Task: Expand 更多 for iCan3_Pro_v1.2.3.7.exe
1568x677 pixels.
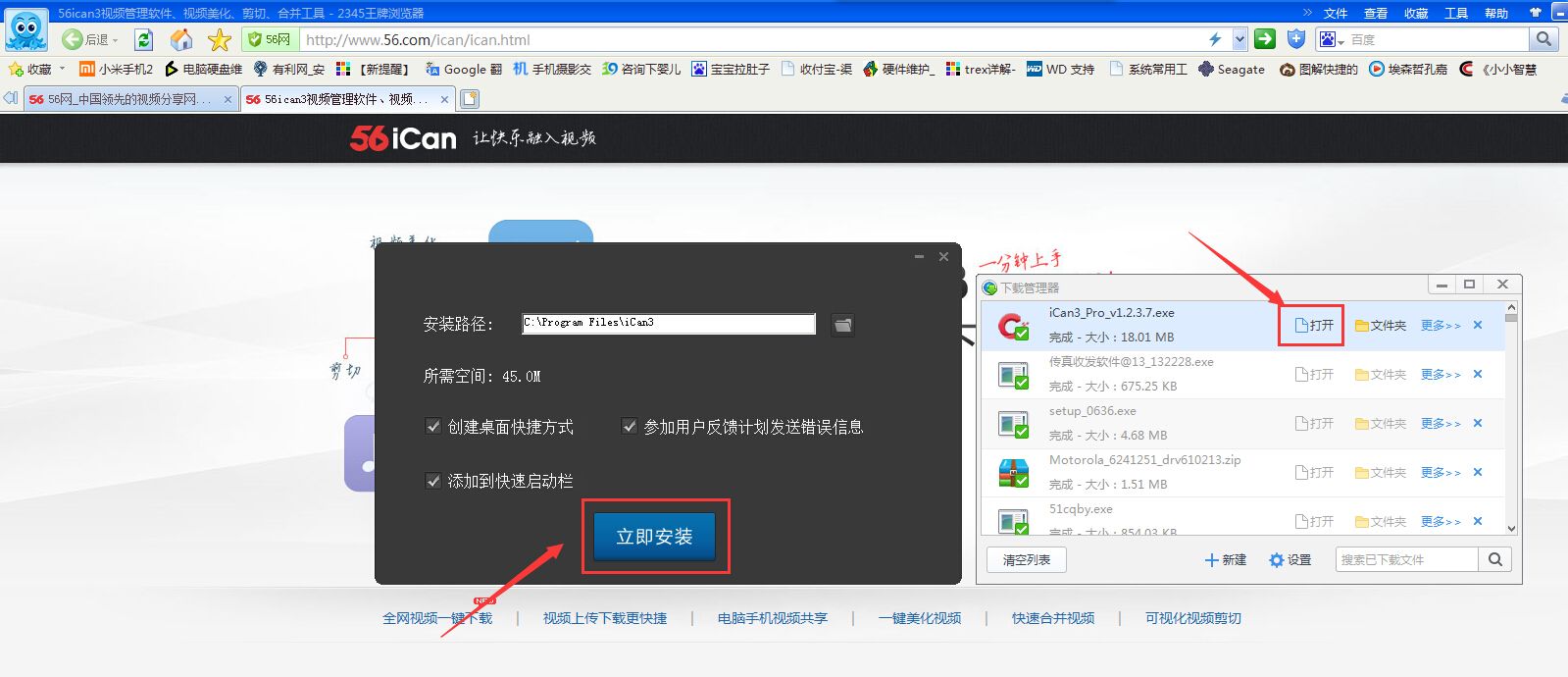Action: 1441,325
